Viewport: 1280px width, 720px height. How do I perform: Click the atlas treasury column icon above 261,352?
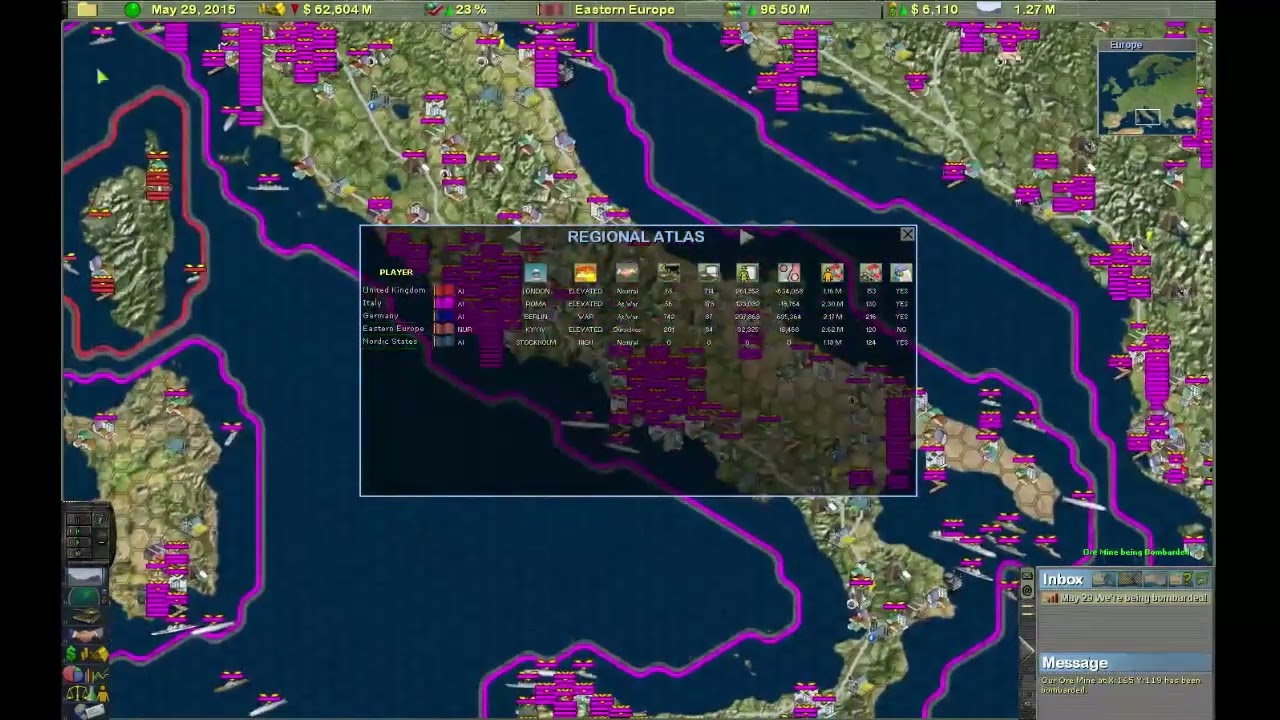tap(747, 273)
